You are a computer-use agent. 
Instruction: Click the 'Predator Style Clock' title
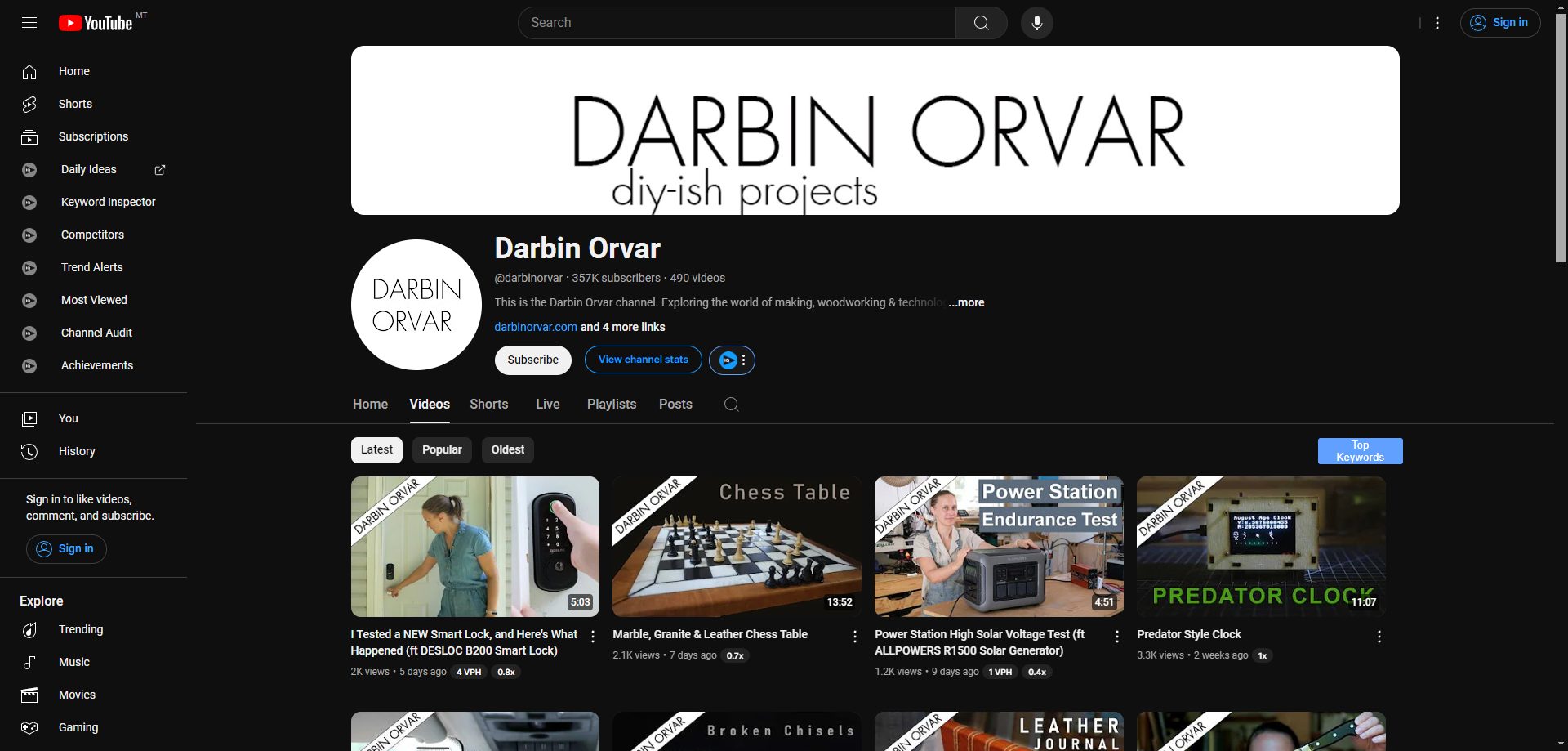(1188, 634)
